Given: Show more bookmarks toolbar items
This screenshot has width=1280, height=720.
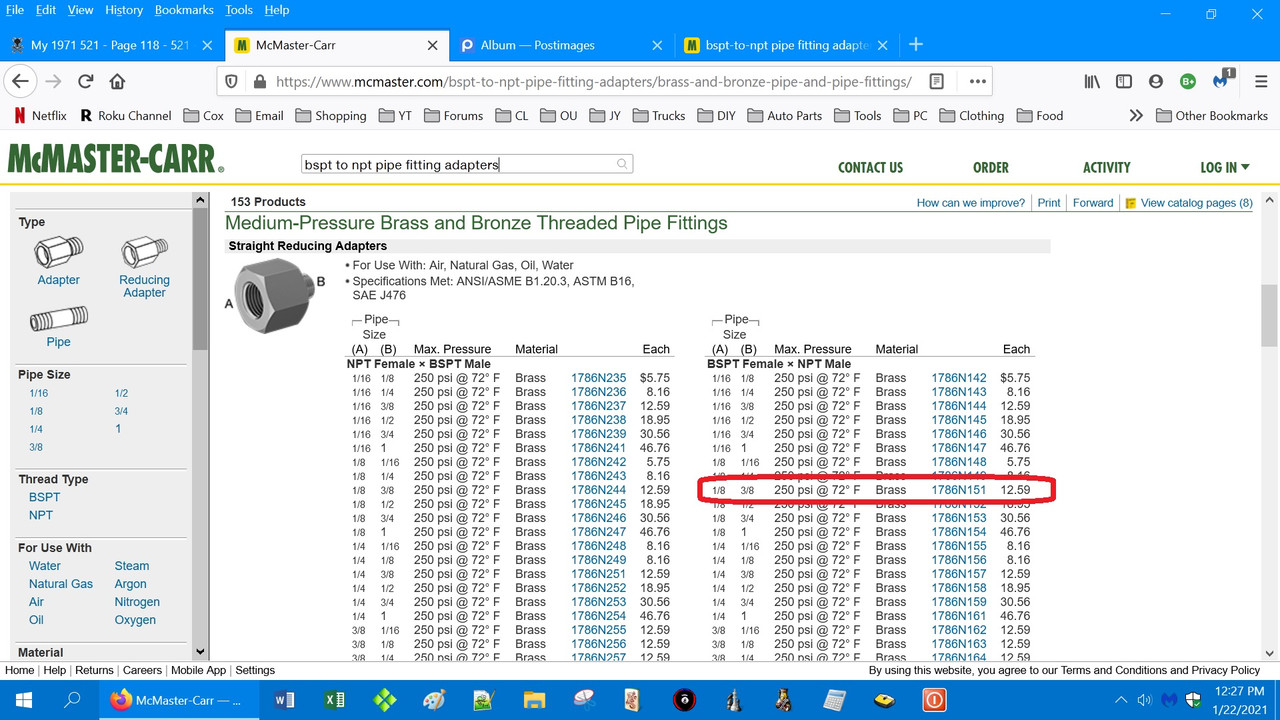Looking at the screenshot, I should (x=1136, y=115).
